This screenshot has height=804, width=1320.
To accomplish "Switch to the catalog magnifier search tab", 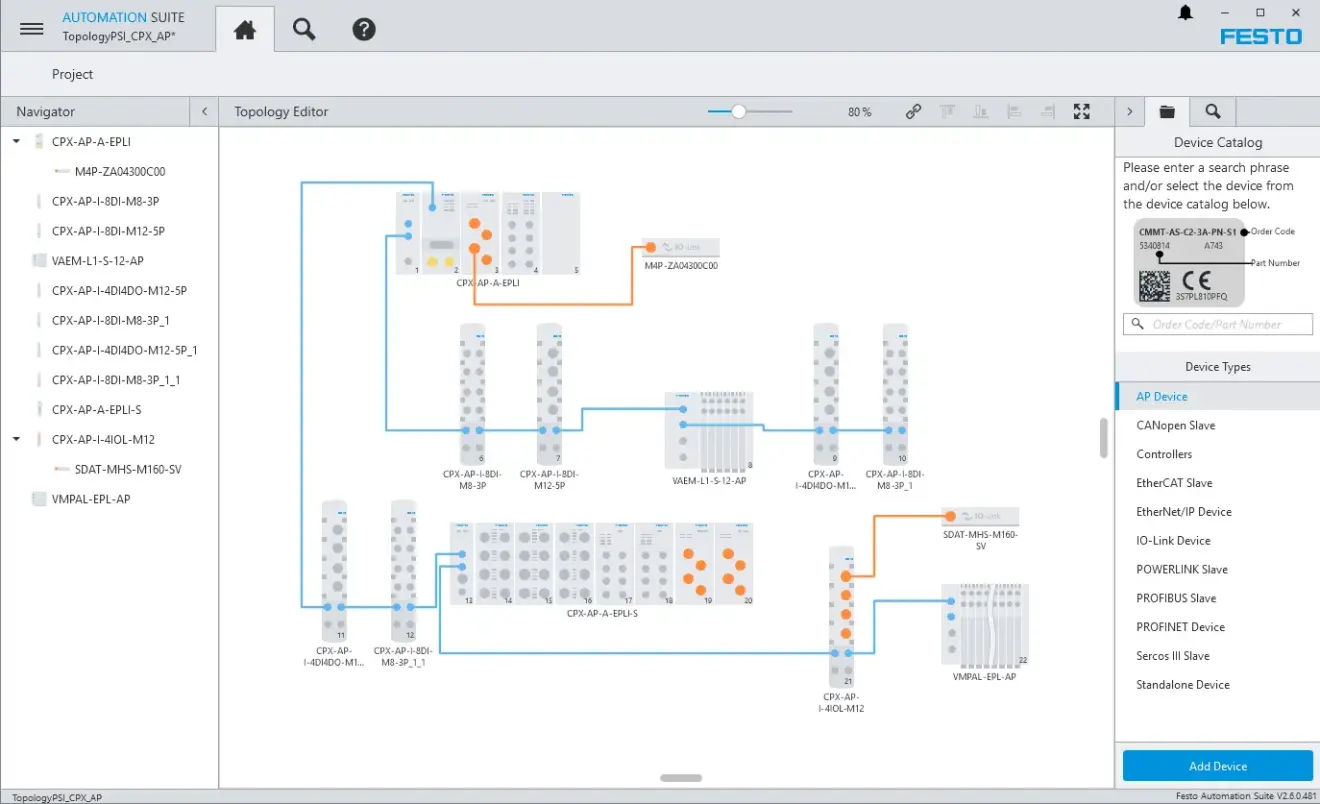I will coord(1213,112).
